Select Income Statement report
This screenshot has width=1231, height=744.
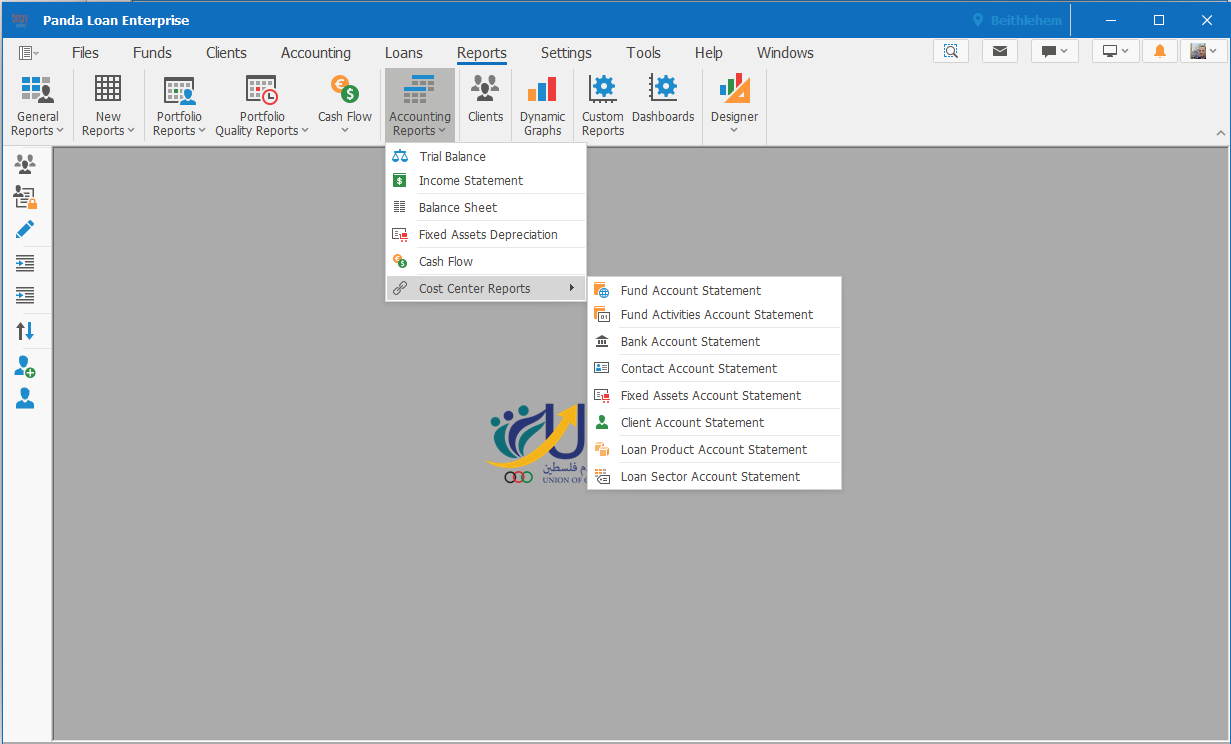[486, 180]
